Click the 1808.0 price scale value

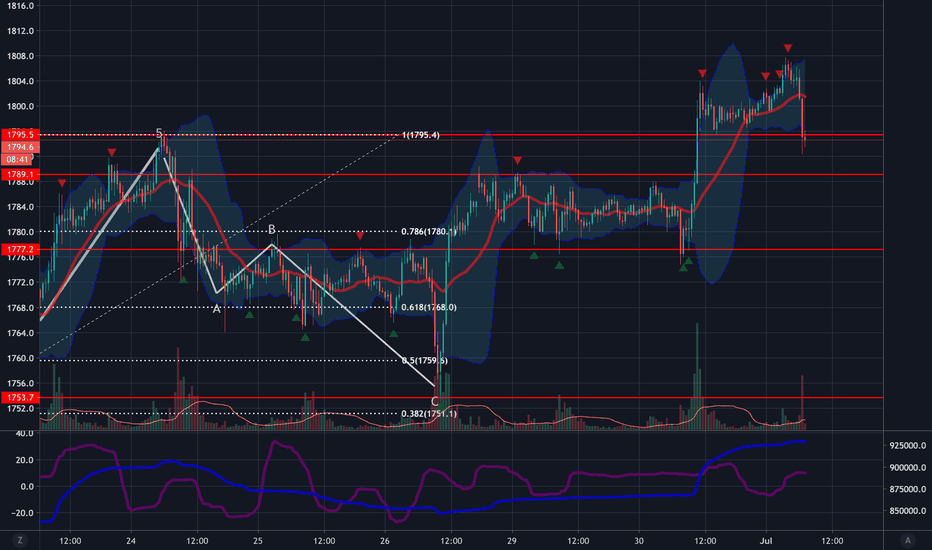tap(20, 56)
